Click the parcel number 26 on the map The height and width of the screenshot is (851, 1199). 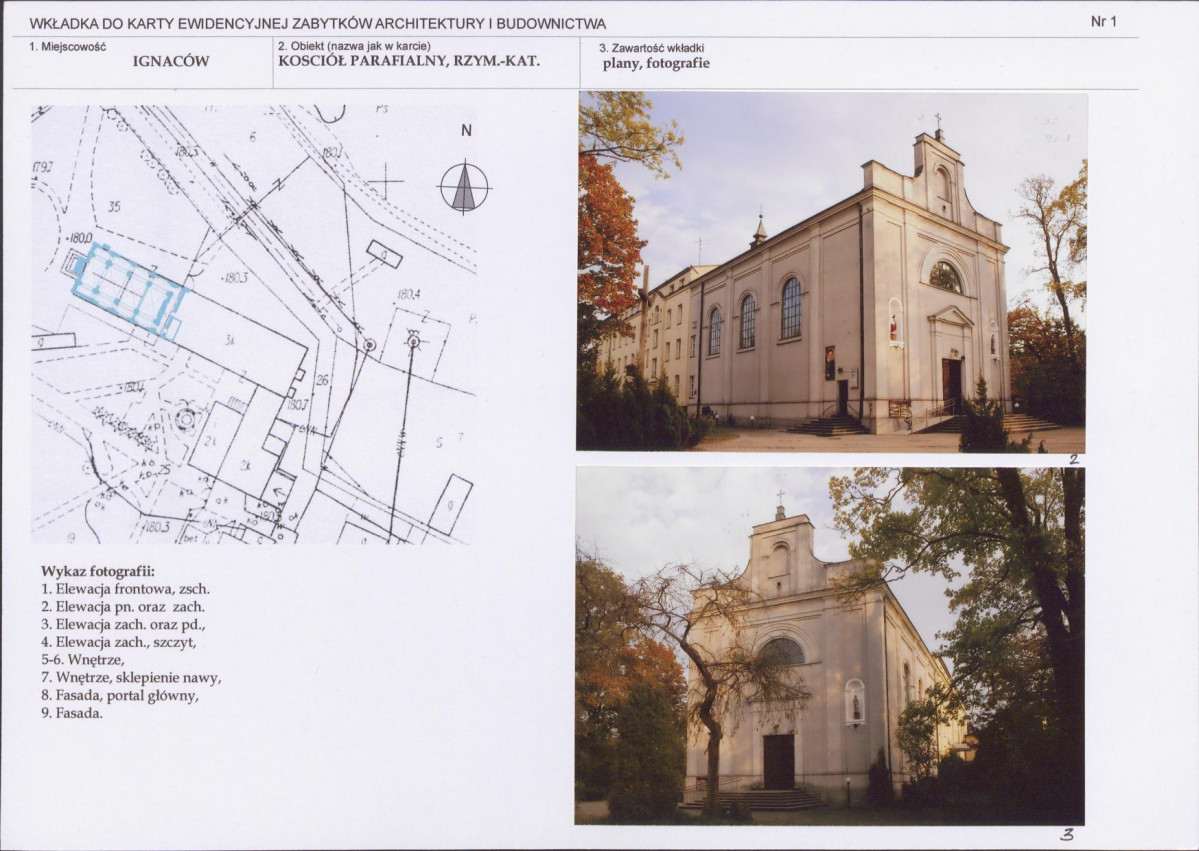click(x=321, y=380)
